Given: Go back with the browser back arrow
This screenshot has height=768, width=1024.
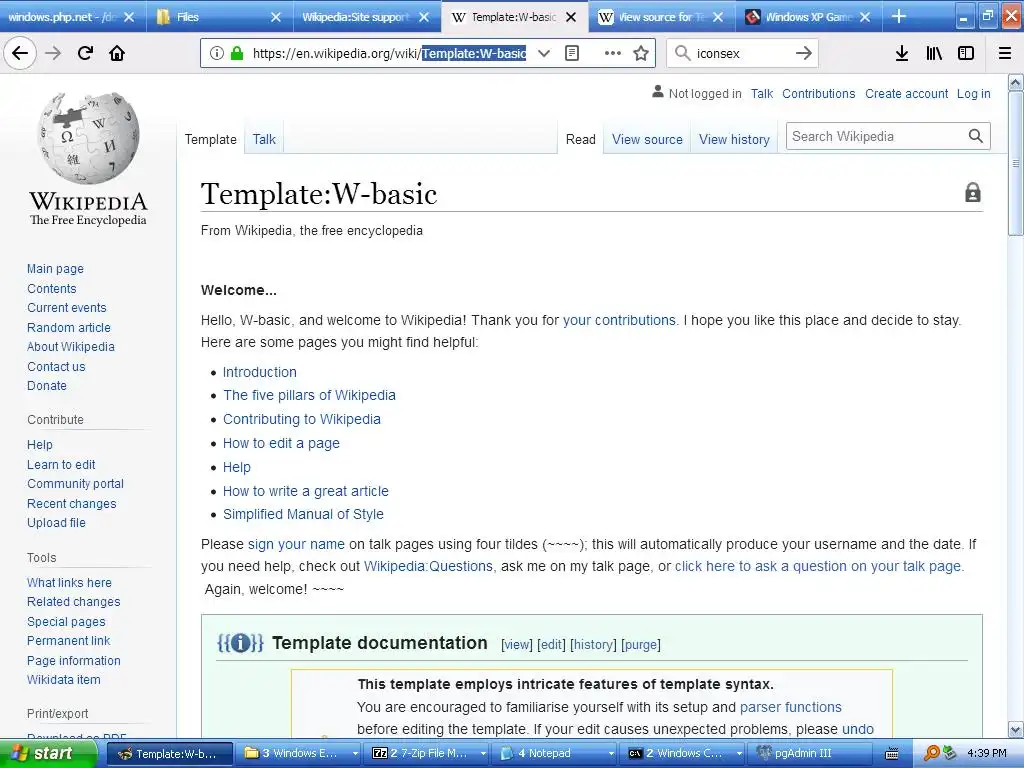Looking at the screenshot, I should pyautogui.click(x=20, y=53).
